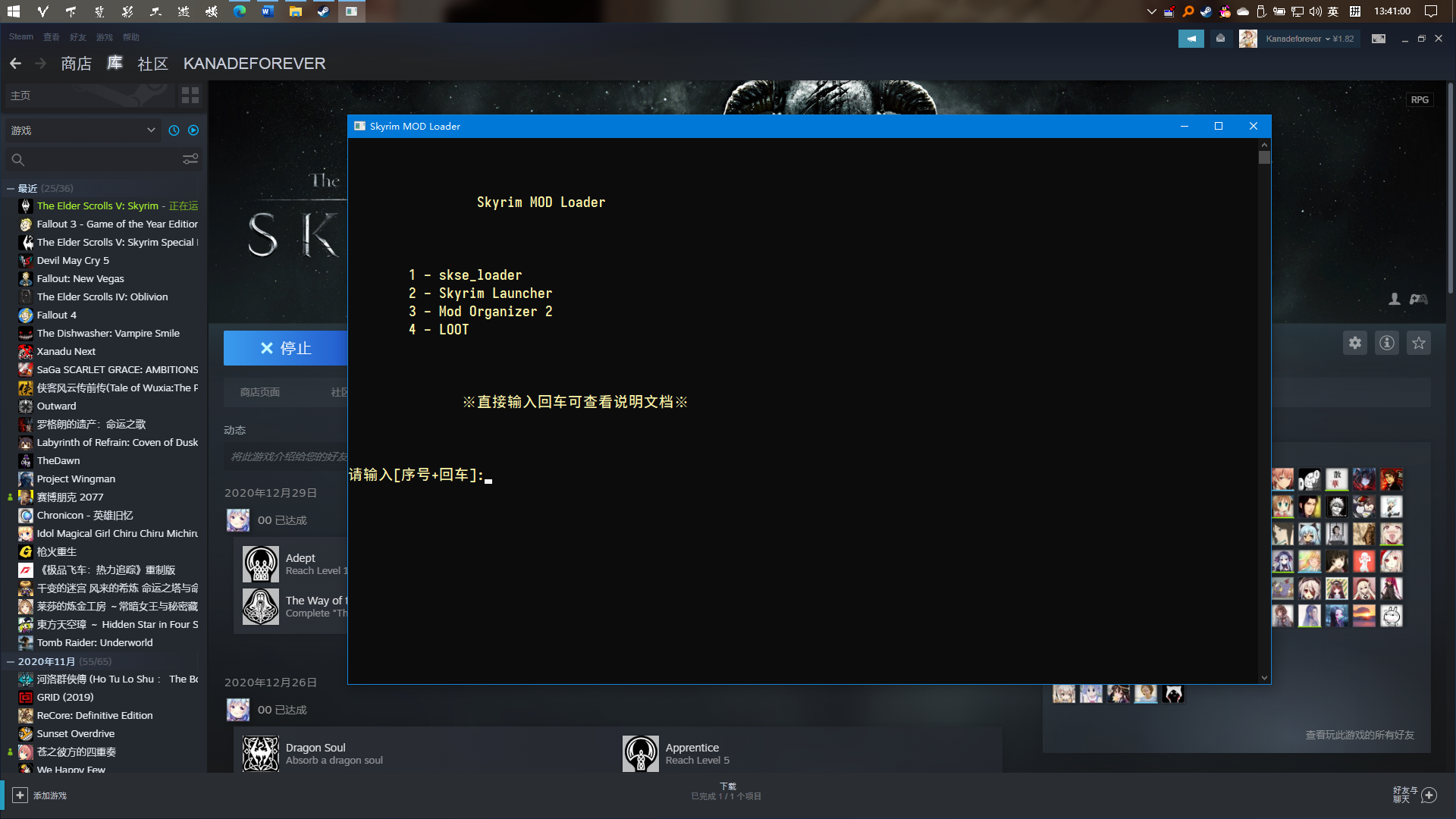The height and width of the screenshot is (819, 1456).
Task: Open the 商店 store tab
Action: tap(76, 64)
